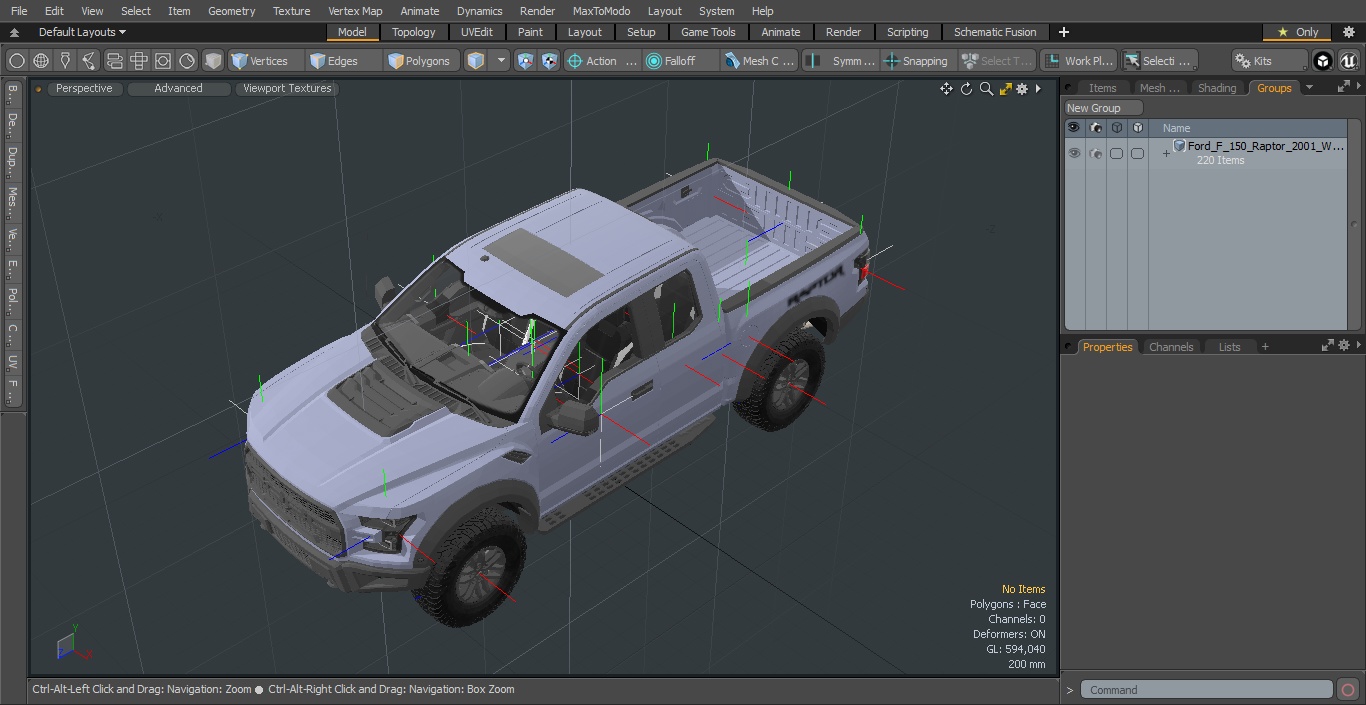Viewport: 1366px width, 705px height.
Task: Switch to the Items panel tab
Action: coord(1102,88)
